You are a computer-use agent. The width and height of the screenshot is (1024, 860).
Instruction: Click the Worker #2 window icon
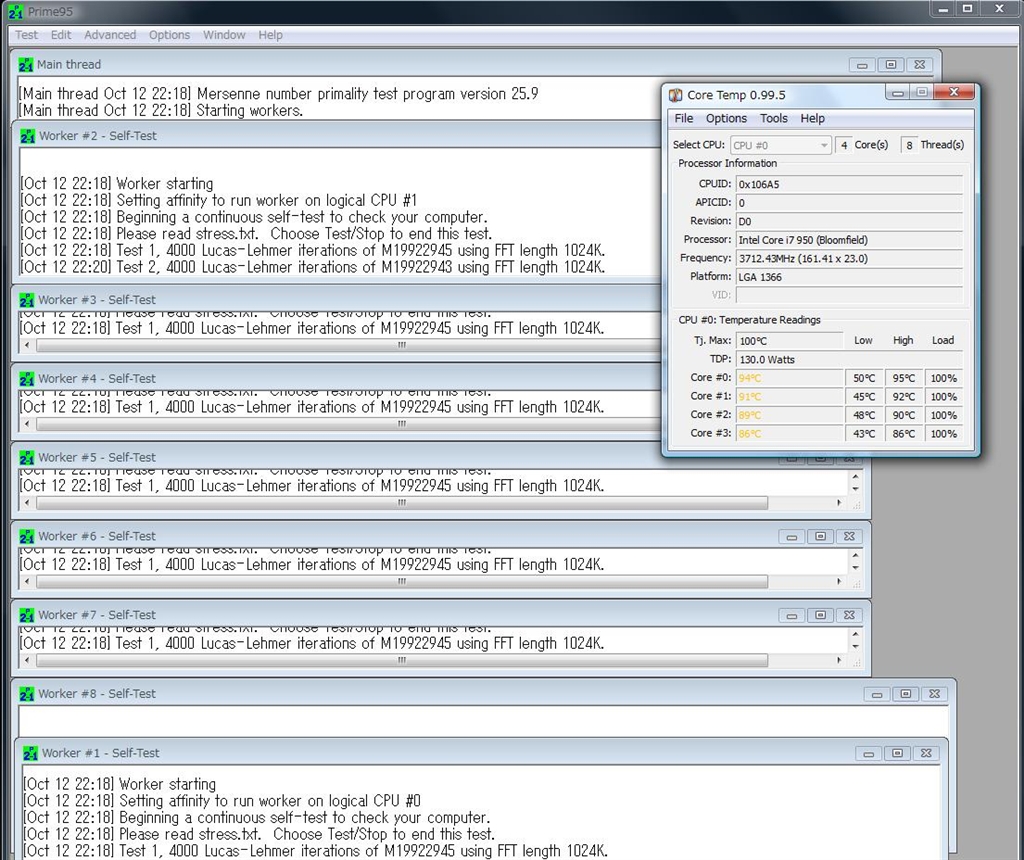pos(27,136)
